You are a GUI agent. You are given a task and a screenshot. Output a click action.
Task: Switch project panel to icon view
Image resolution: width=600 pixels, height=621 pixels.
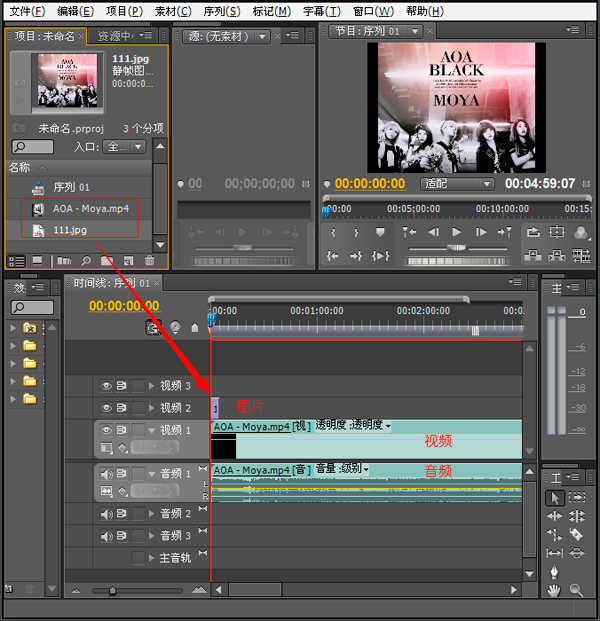[38, 261]
